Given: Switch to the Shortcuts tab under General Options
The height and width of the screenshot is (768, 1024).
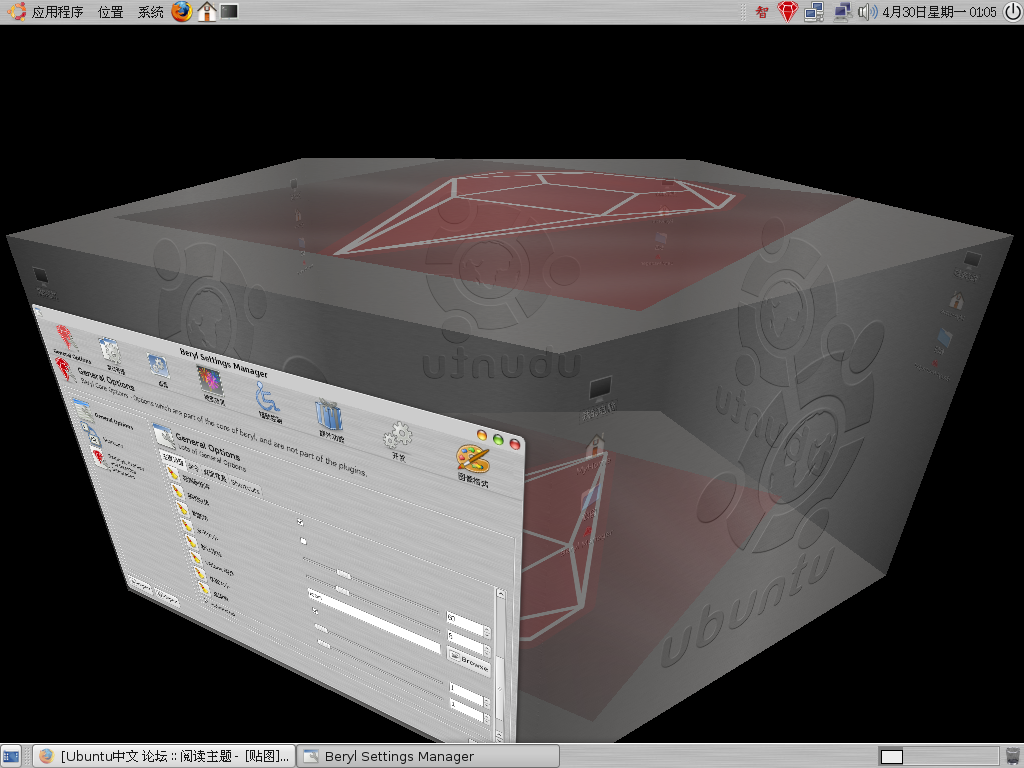Looking at the screenshot, I should tap(246, 487).
